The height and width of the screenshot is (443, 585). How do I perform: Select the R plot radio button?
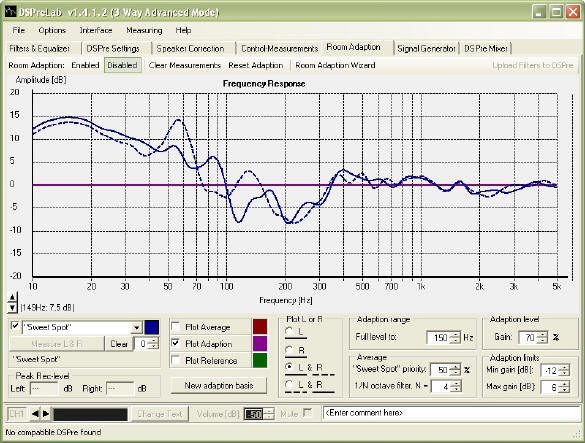tap(289, 350)
